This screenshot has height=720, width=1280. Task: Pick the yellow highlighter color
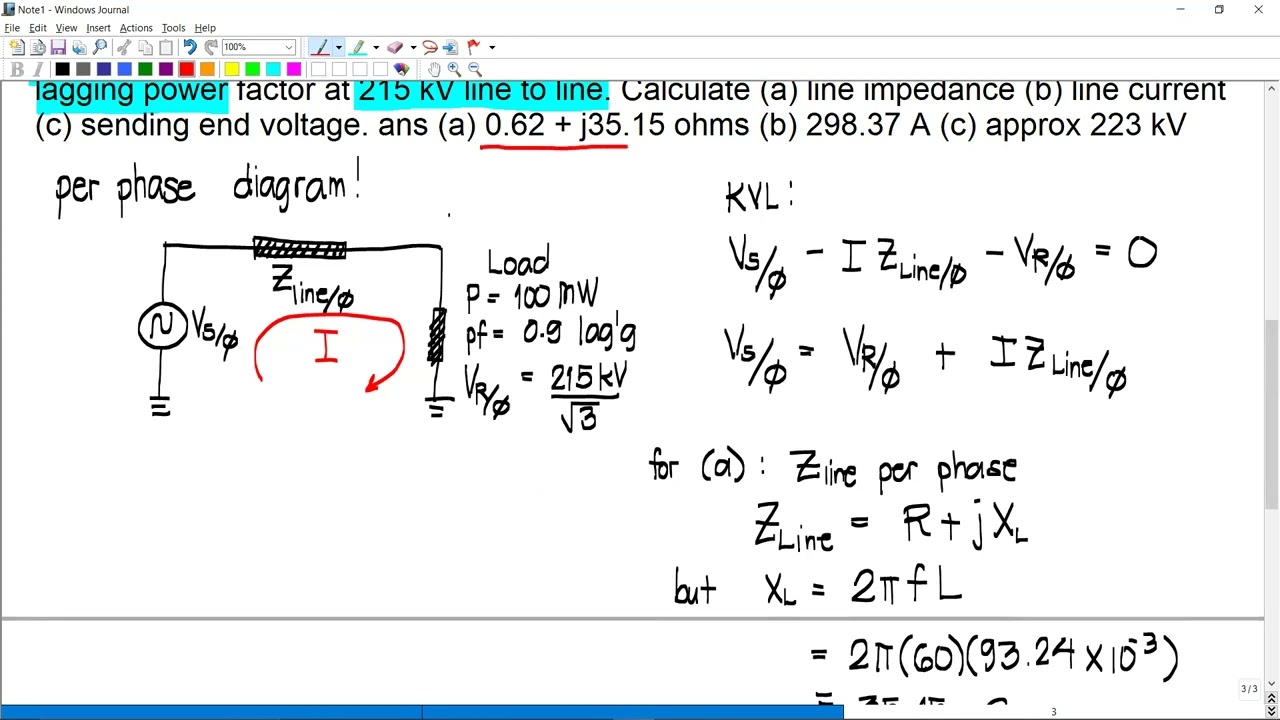(232, 69)
